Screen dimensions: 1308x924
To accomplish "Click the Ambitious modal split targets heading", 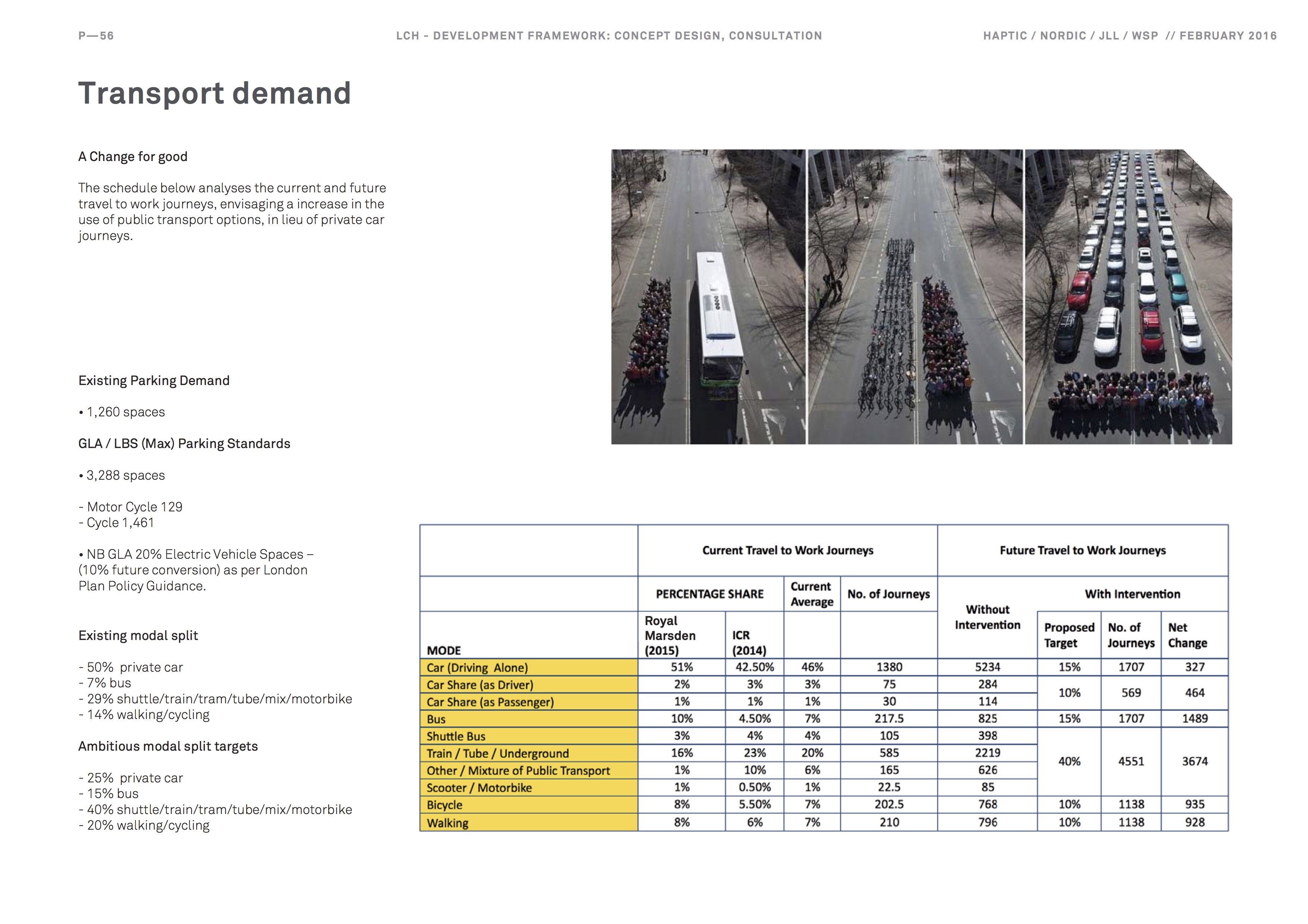I will point(168,746).
